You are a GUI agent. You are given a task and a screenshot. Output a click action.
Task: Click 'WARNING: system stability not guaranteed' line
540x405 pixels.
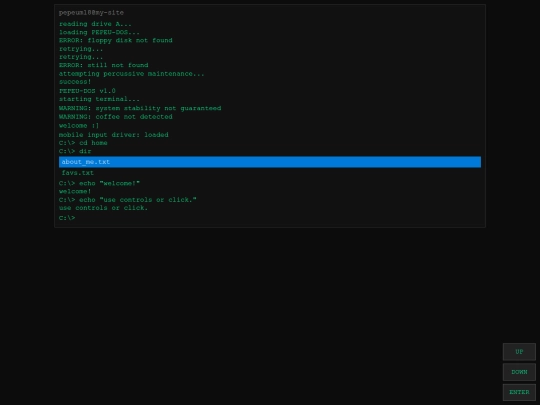point(140,108)
